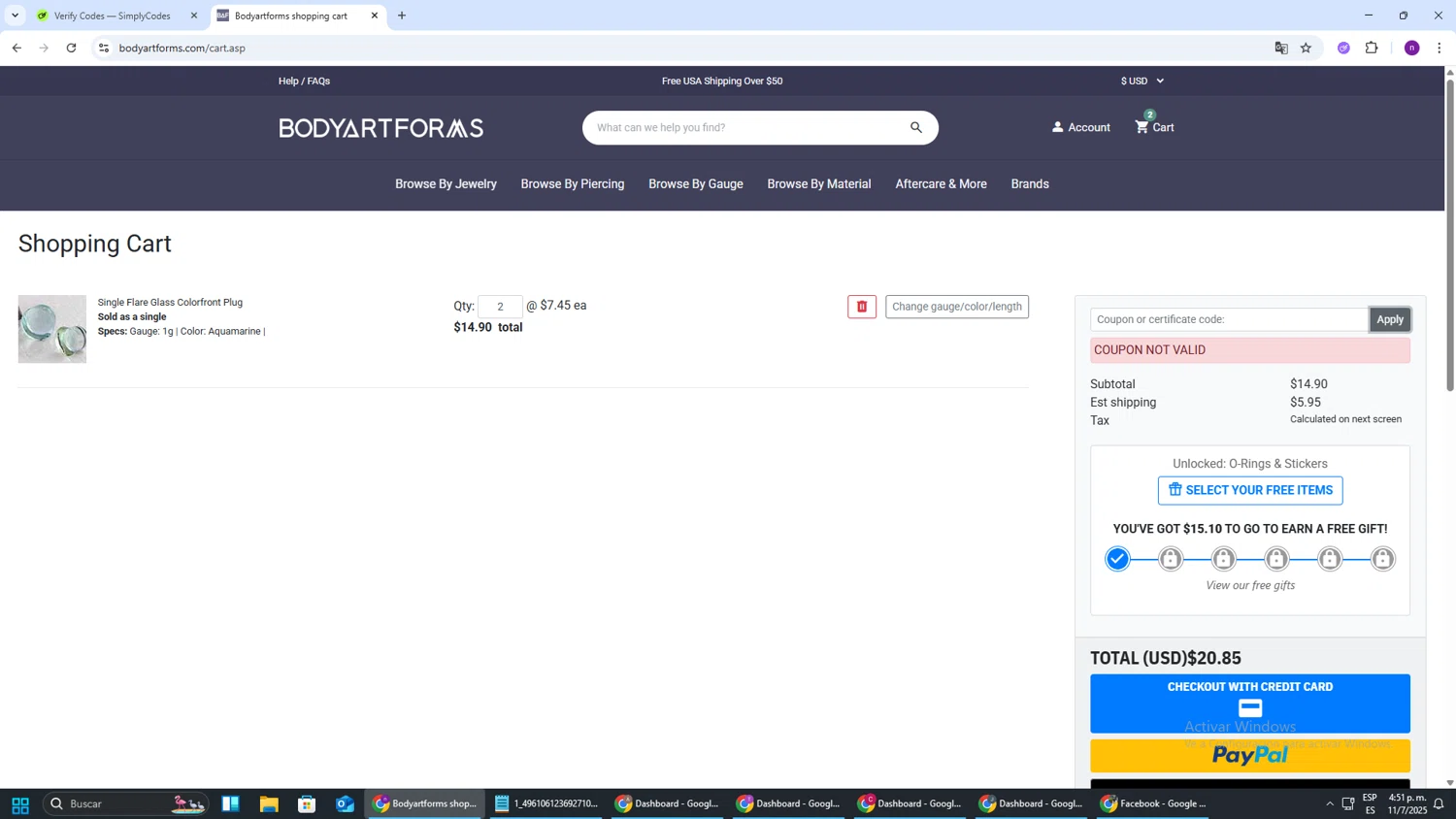
Task: Click Change gauge/color/length button
Action: pos(956,307)
